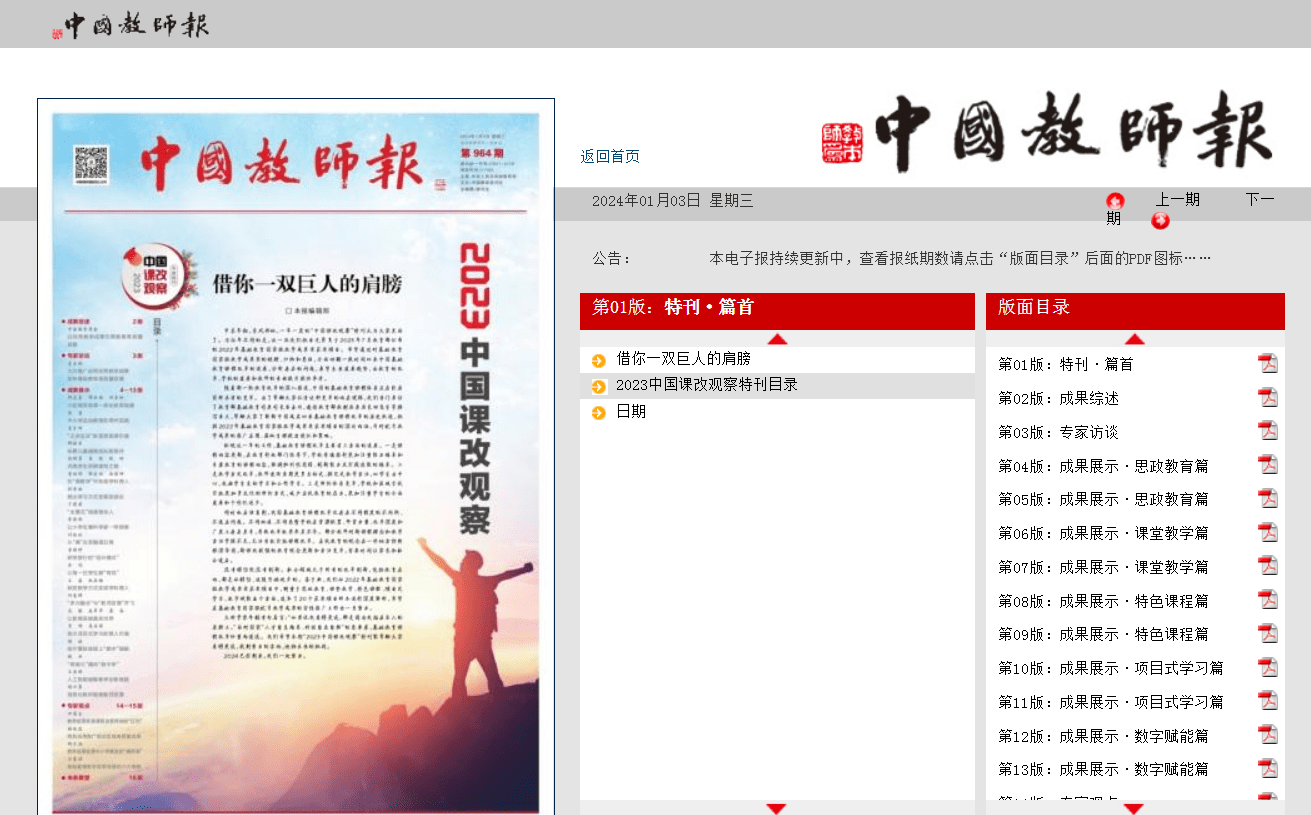Viewport: 1311px width, 815px height.
Task: Download PDF of 第05版 思政教育篇
Action: click(1268, 499)
